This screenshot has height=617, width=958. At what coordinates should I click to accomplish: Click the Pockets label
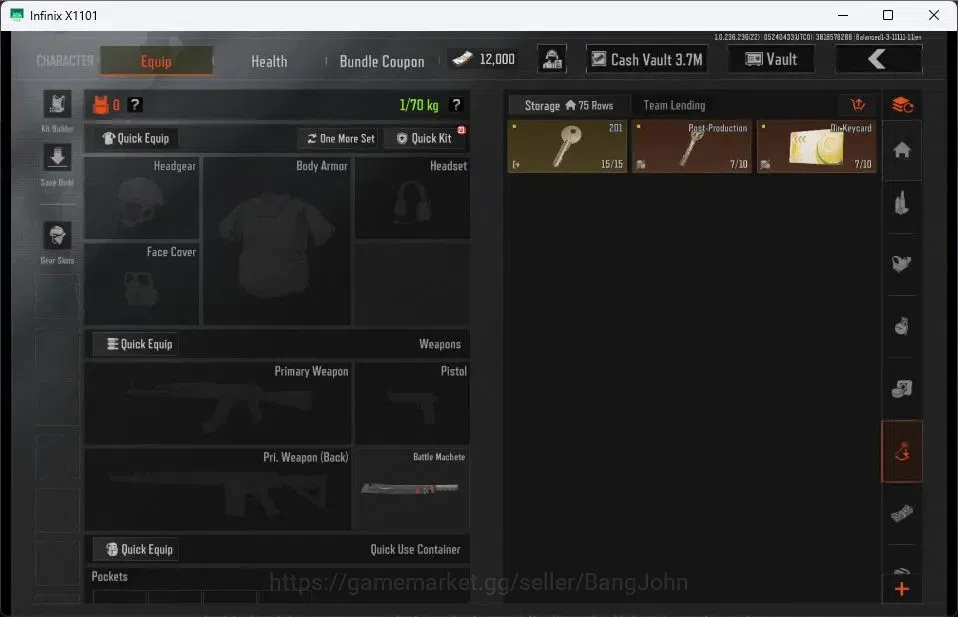point(109,576)
